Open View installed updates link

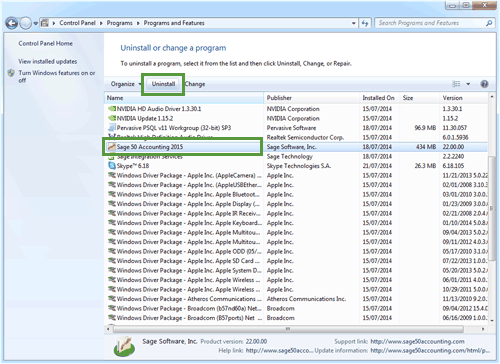coord(48,61)
